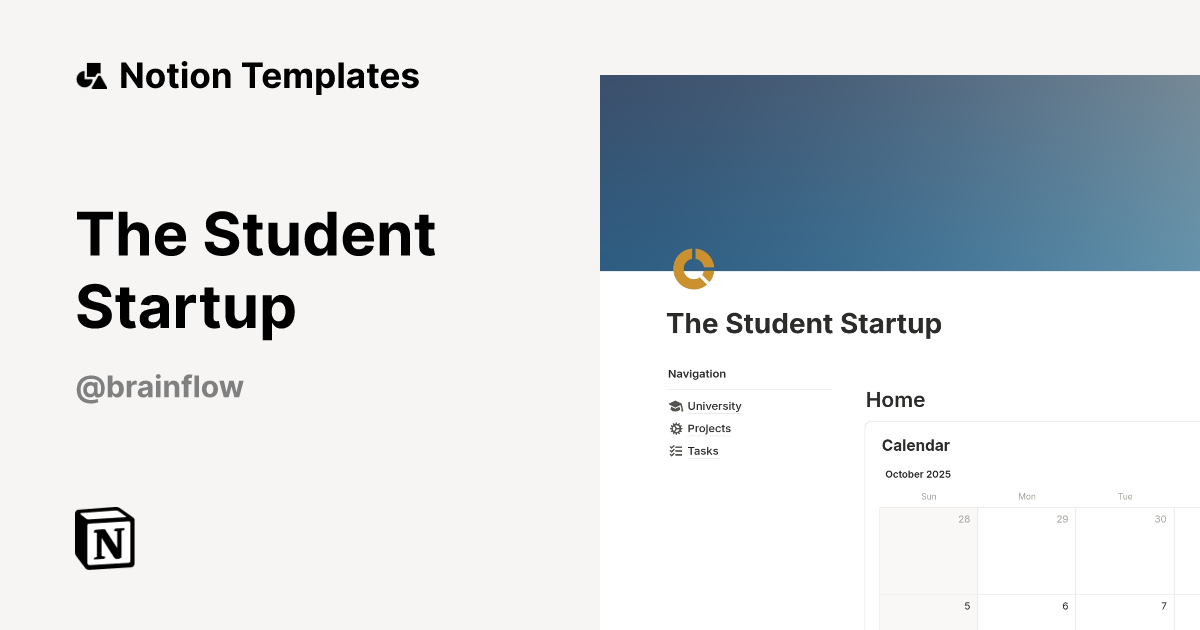1200x630 pixels.
Task: Click the 'October 2025' month label
Action: [x=917, y=474]
